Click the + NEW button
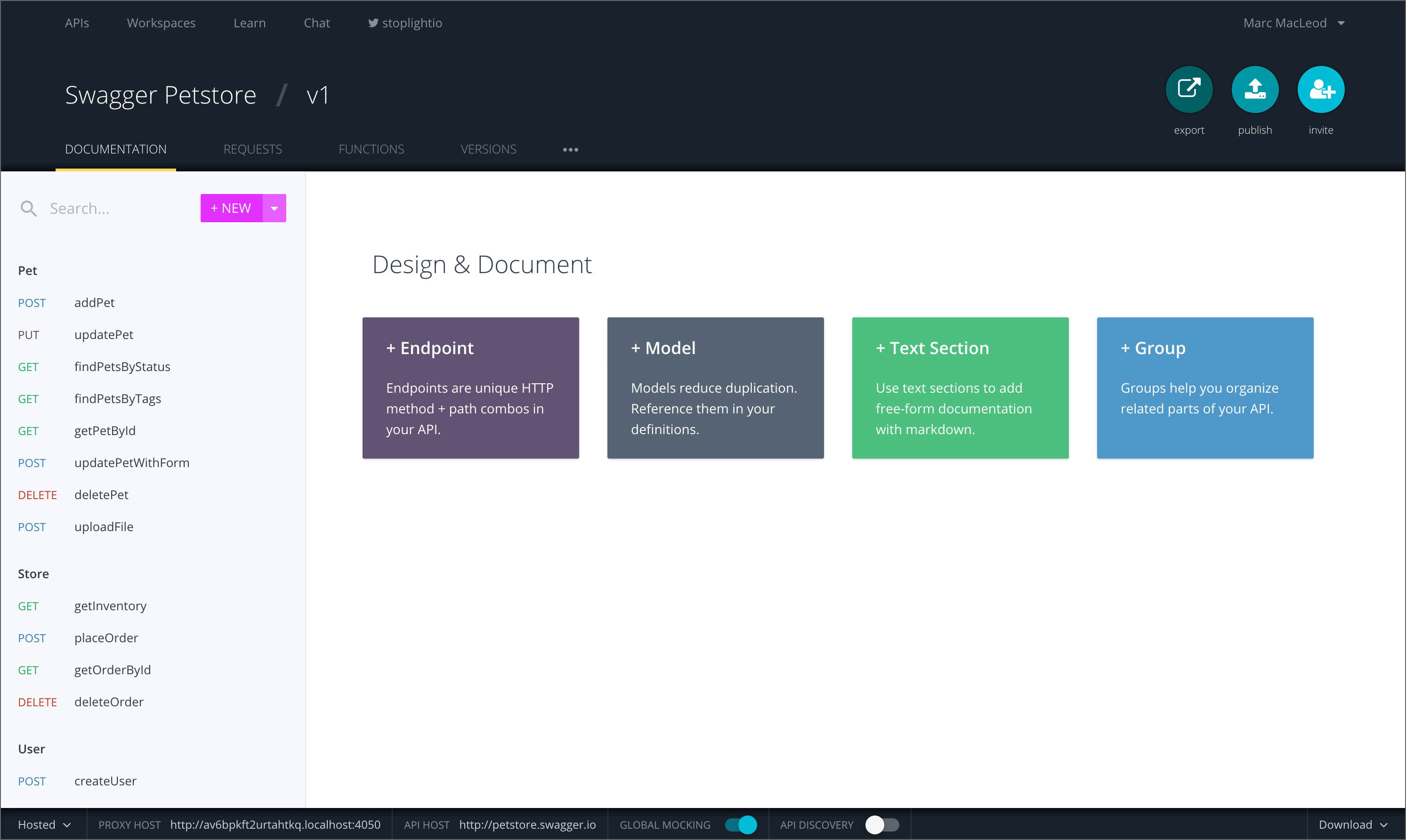Viewport: 1406px width, 840px height. click(x=231, y=208)
